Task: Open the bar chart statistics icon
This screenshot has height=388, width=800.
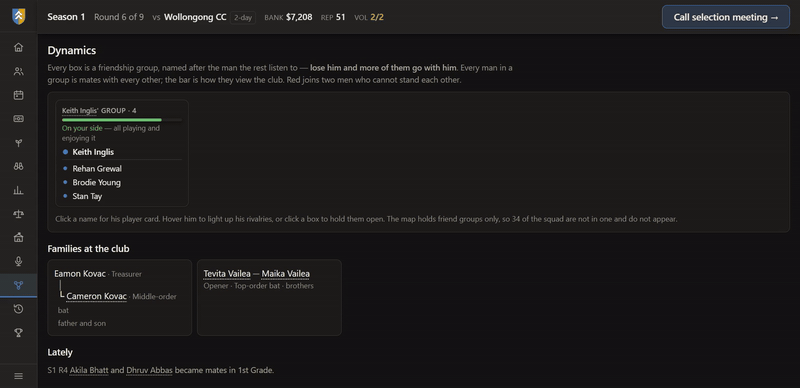Action: pos(18,190)
